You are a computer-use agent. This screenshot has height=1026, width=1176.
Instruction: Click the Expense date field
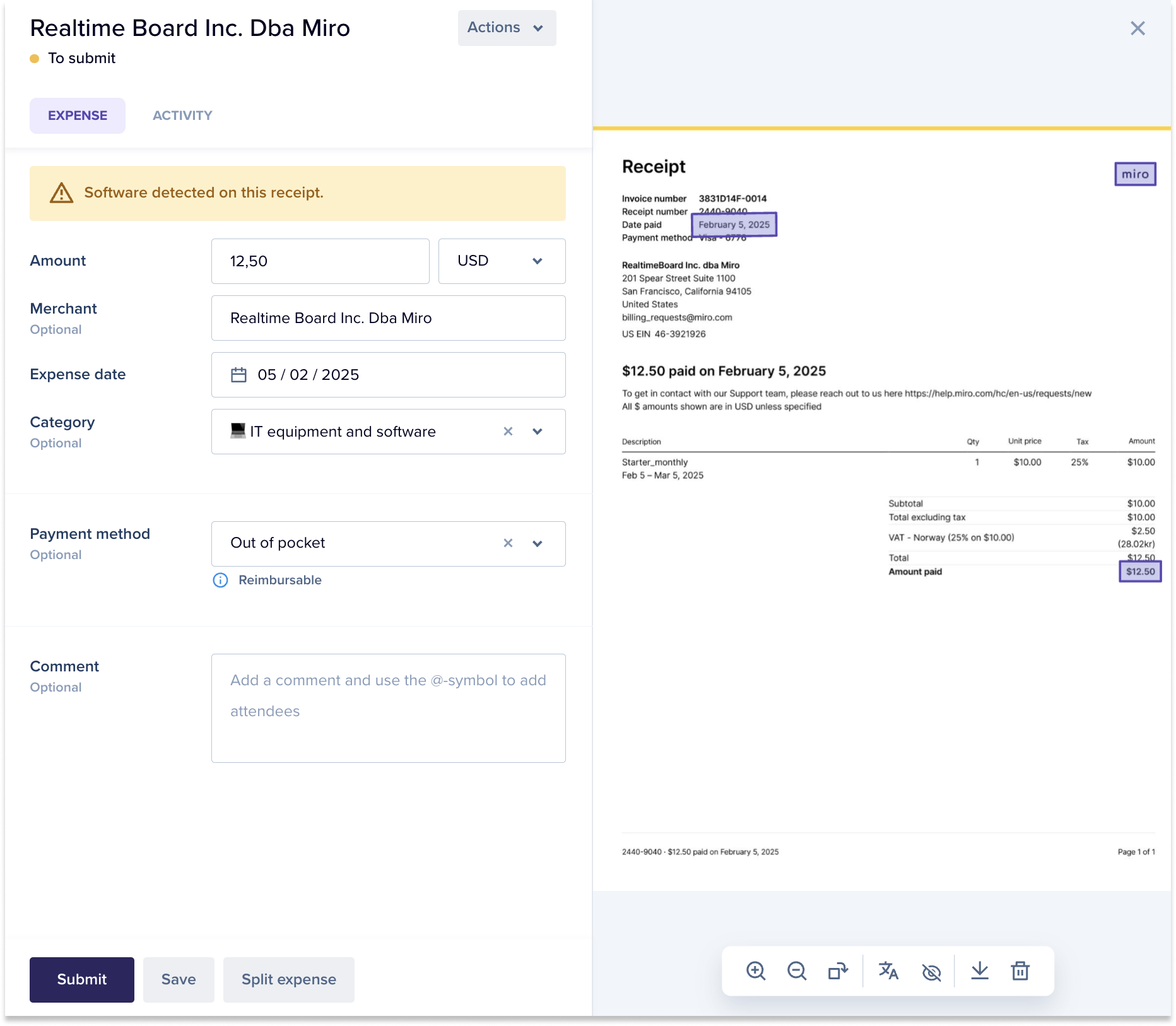click(389, 375)
